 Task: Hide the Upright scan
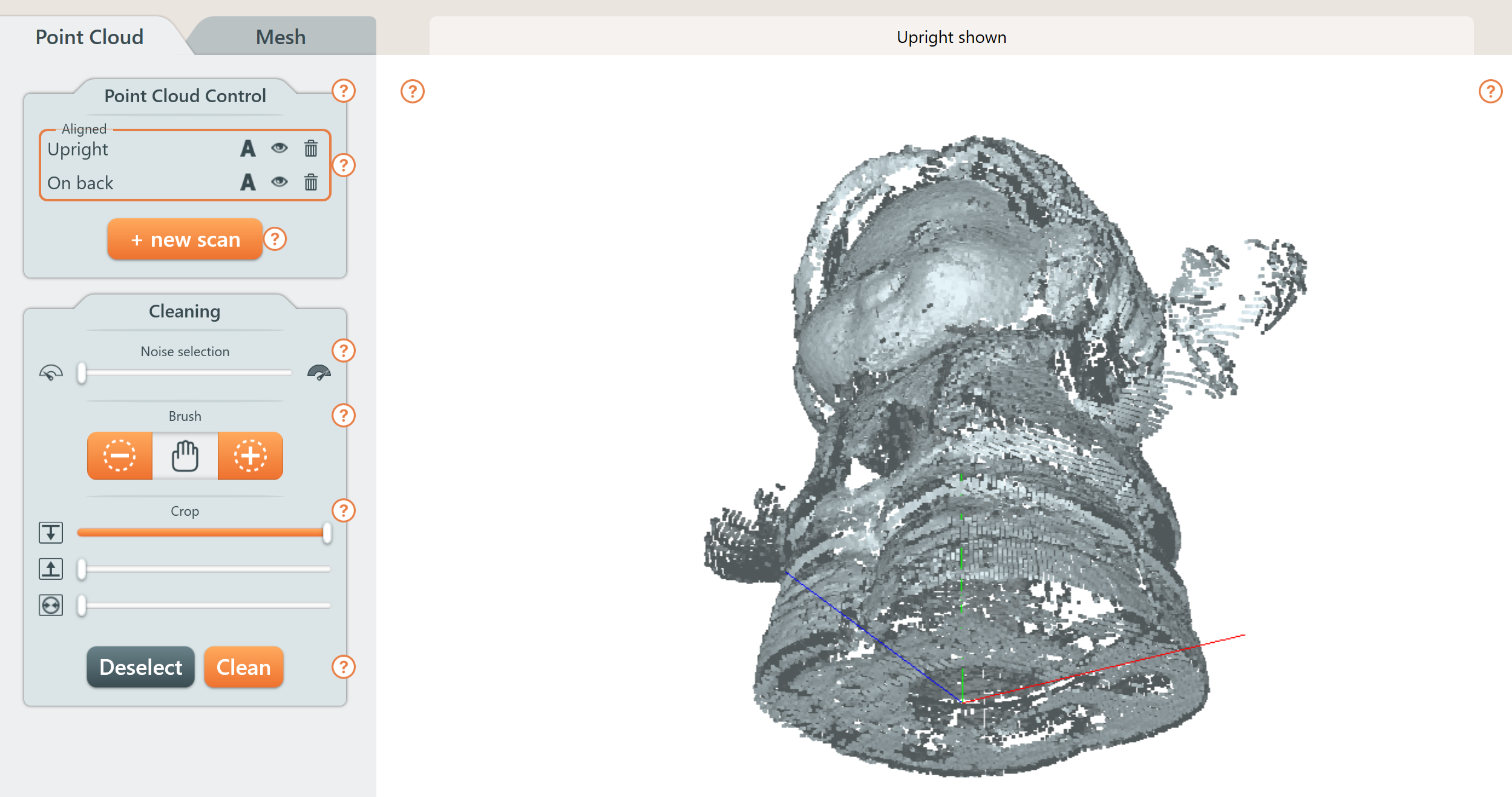click(280, 149)
